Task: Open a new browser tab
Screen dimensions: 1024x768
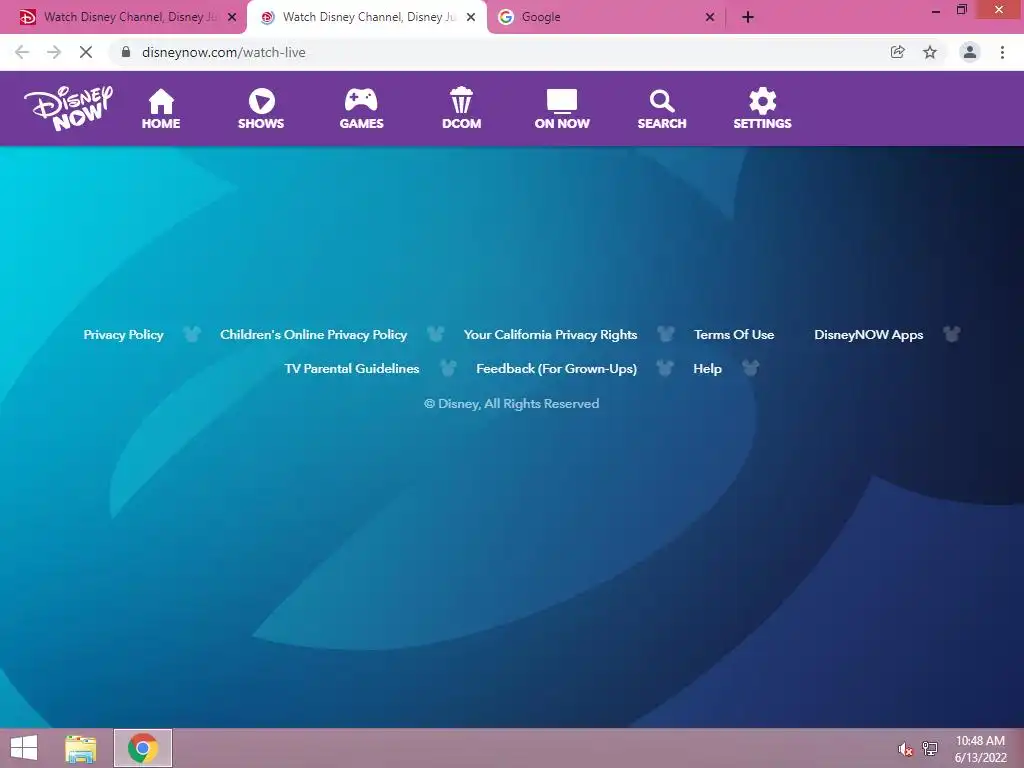Action: click(748, 17)
